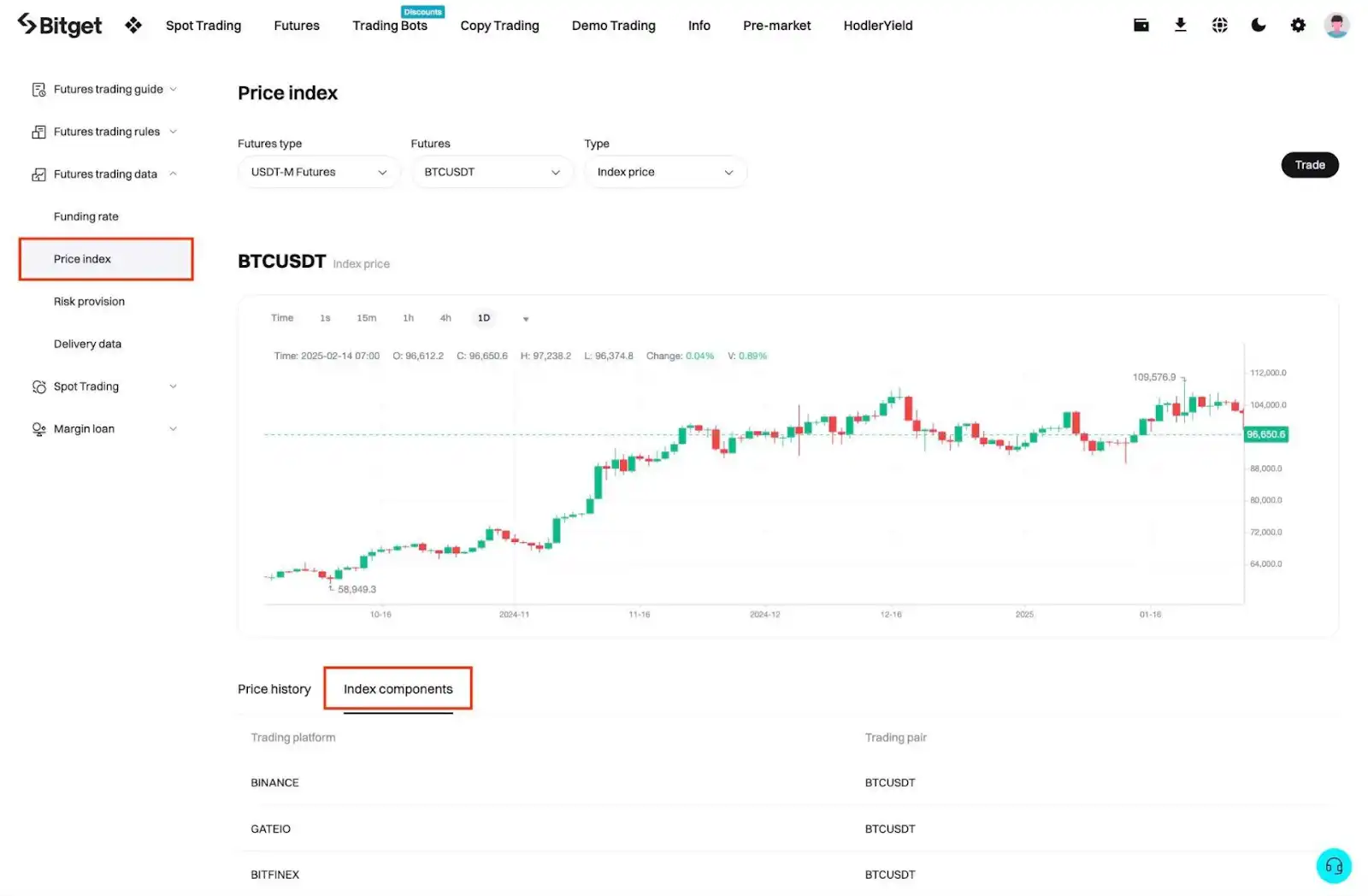Click the 96,650.6 current price marker
Viewport: 1368px width, 896px height.
(x=1265, y=434)
